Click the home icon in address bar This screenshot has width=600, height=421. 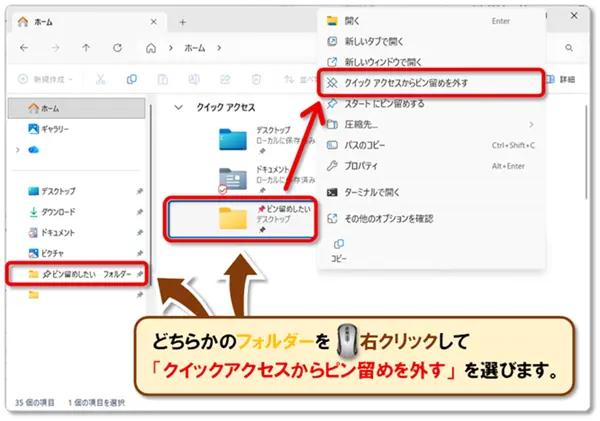pos(151,48)
